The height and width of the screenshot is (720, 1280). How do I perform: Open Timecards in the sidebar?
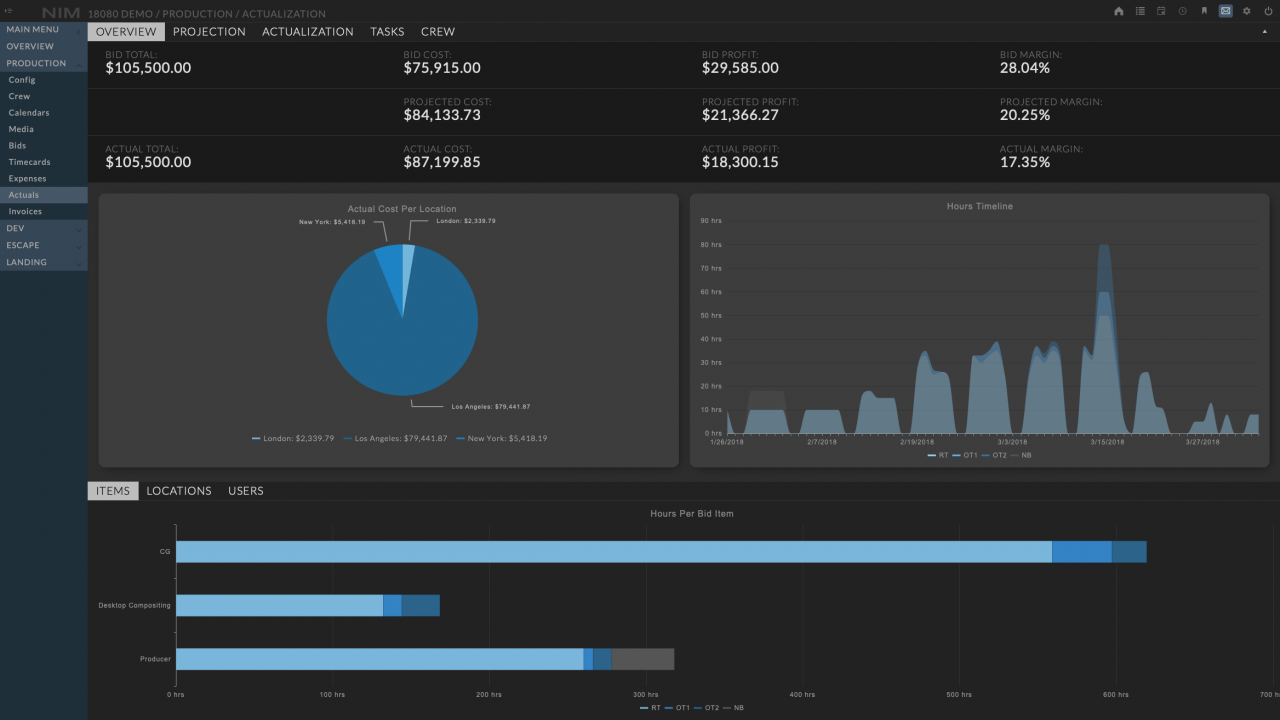[x=29, y=162]
